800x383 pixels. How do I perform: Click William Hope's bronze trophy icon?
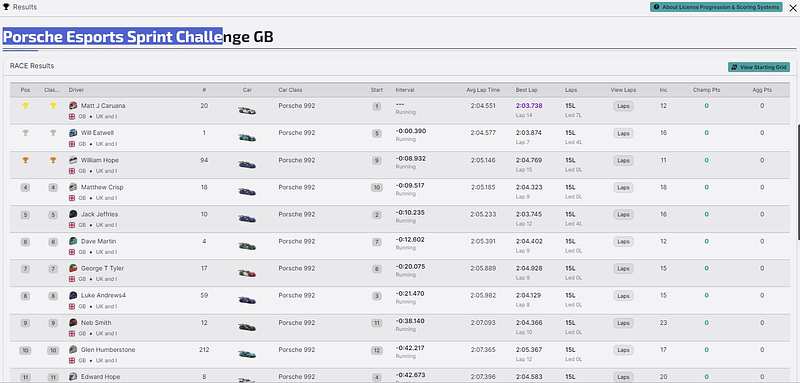tap(26, 160)
